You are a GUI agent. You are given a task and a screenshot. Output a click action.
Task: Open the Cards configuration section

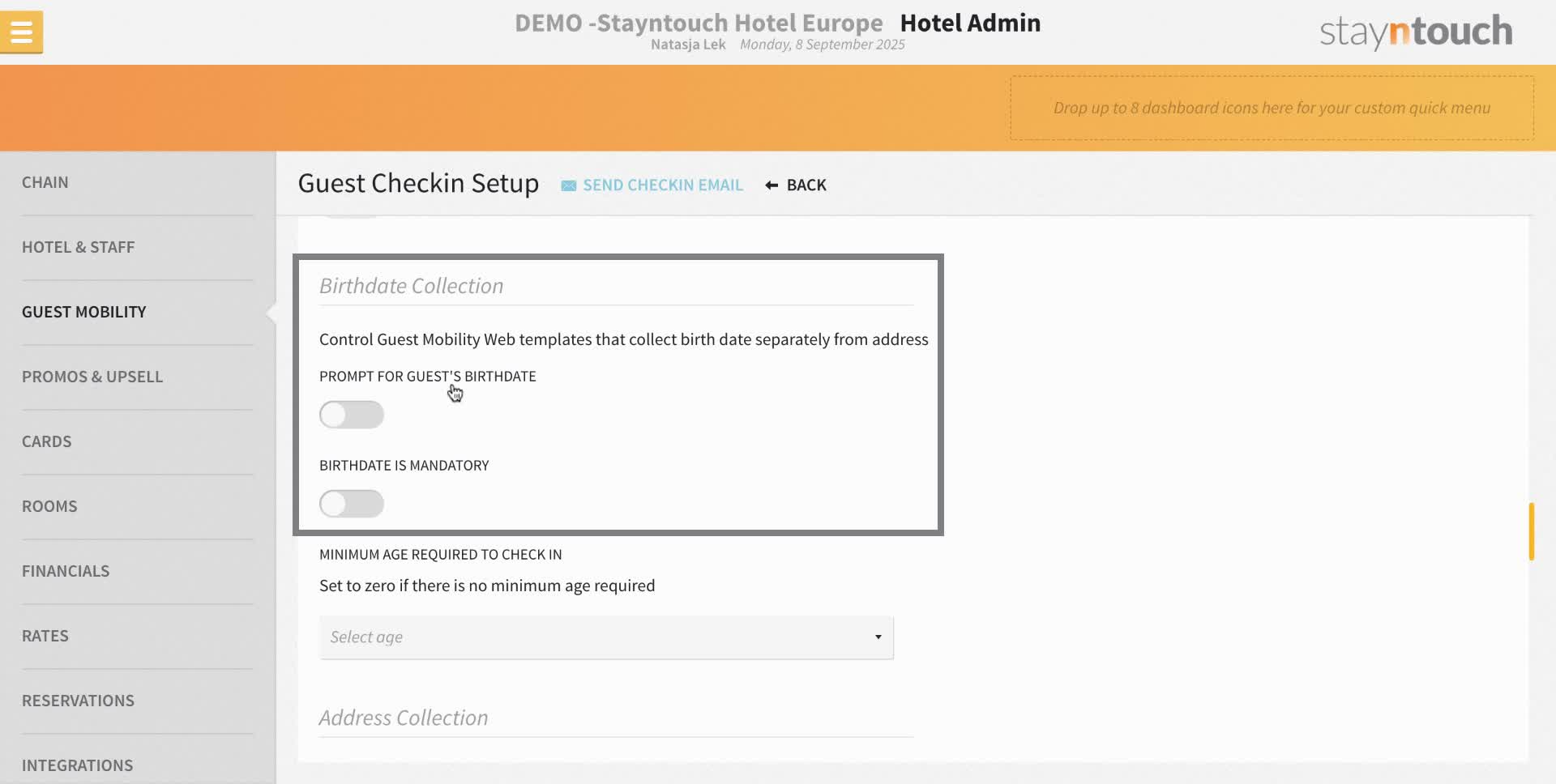coord(46,441)
